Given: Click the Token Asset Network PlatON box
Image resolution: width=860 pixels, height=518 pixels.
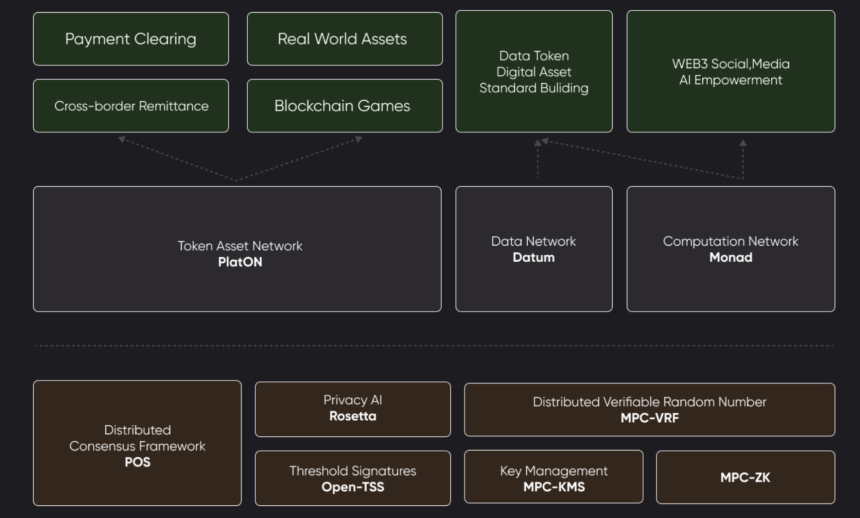Looking at the screenshot, I should coord(237,249).
